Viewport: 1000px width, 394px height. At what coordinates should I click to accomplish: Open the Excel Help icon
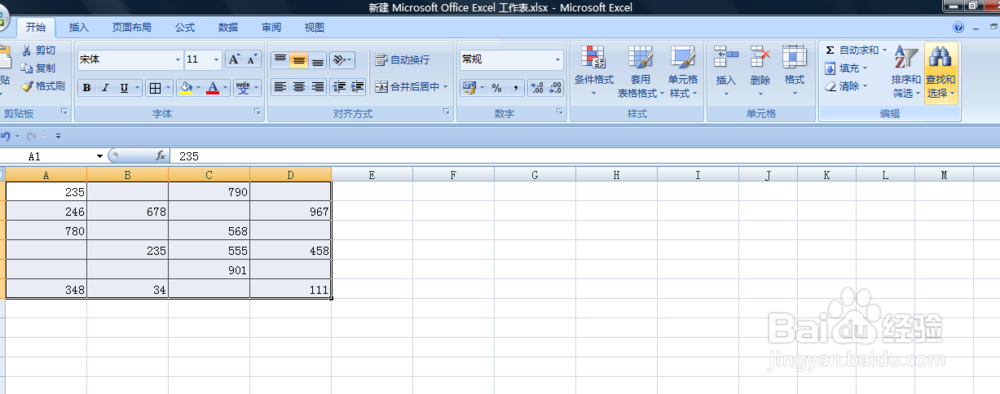[958, 27]
